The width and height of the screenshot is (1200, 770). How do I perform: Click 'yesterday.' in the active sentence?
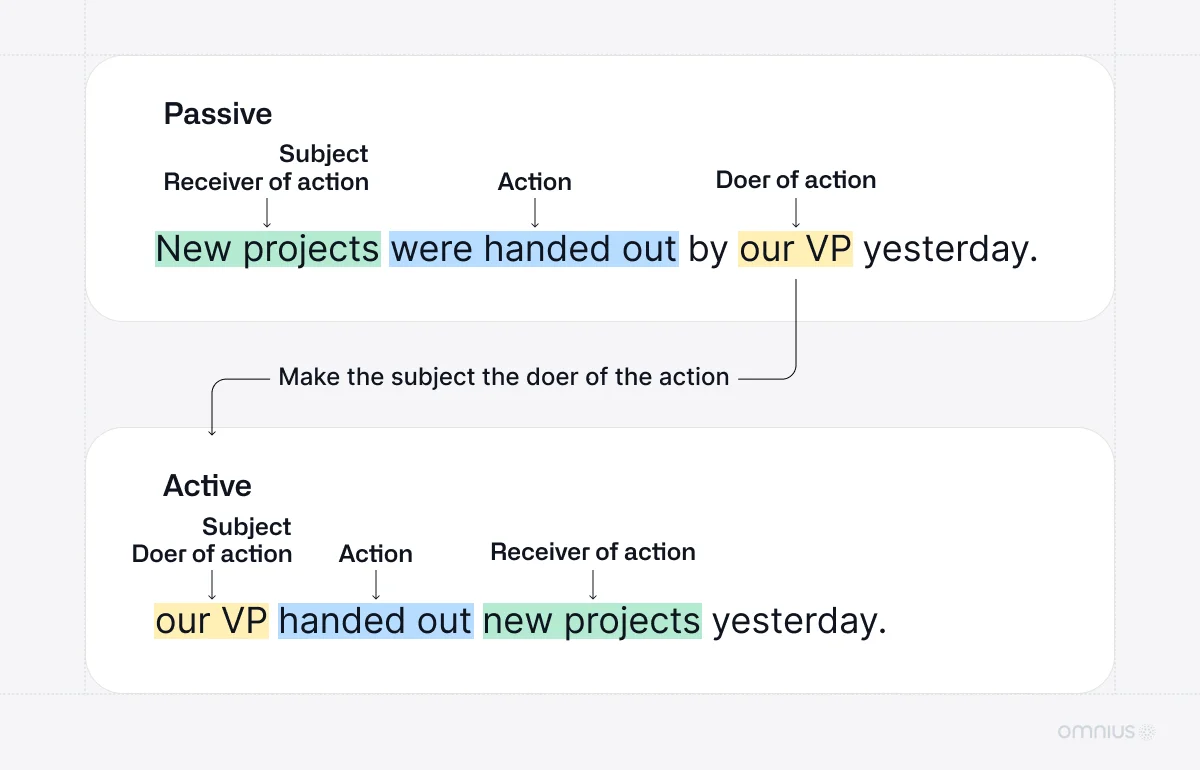(x=799, y=621)
